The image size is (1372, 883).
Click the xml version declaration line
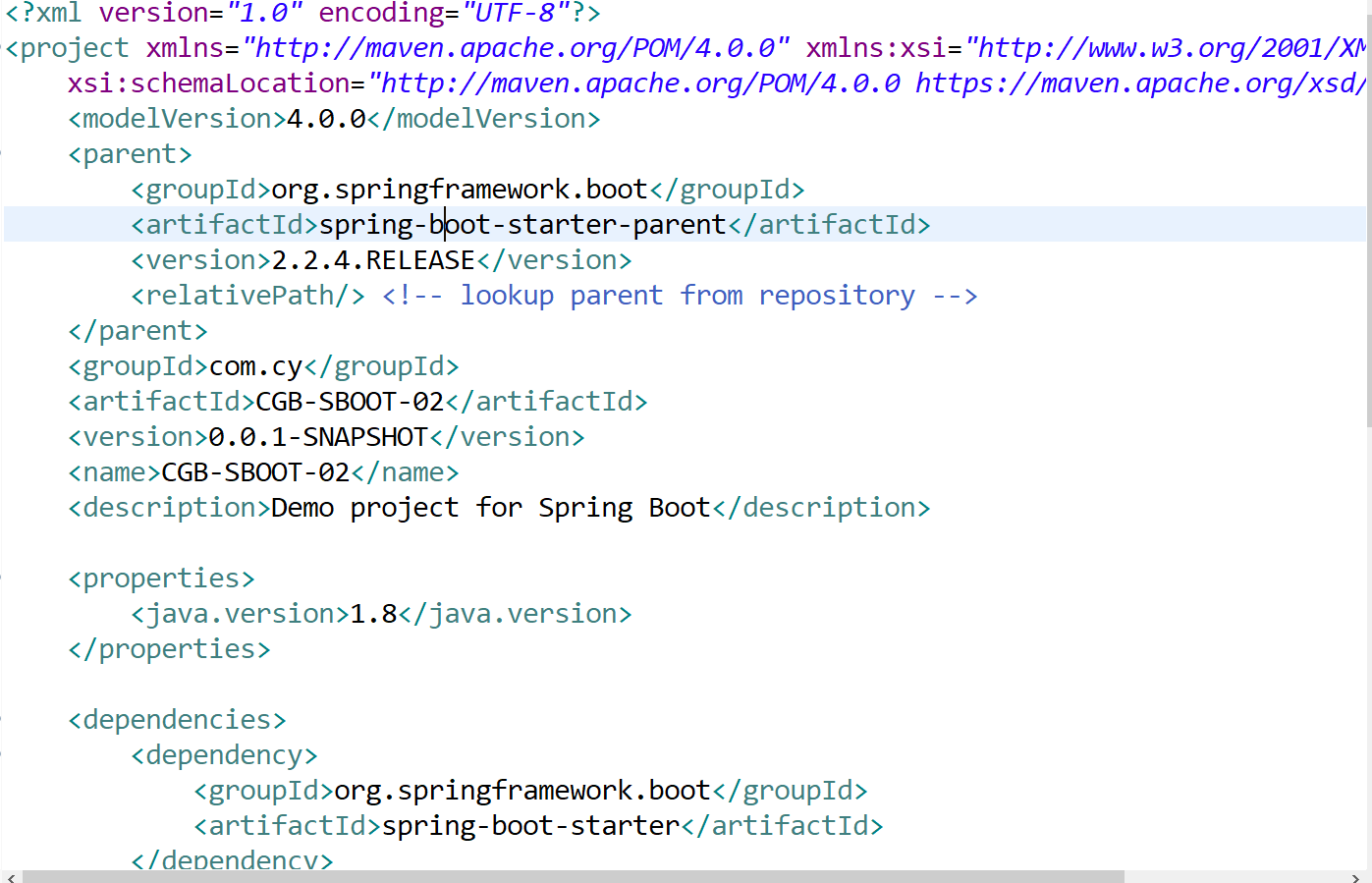point(295,13)
